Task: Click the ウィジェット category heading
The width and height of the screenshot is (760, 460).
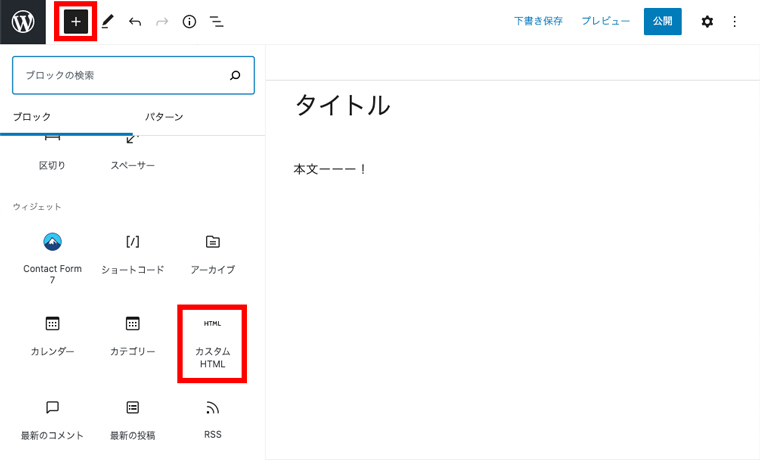Action: (x=37, y=207)
